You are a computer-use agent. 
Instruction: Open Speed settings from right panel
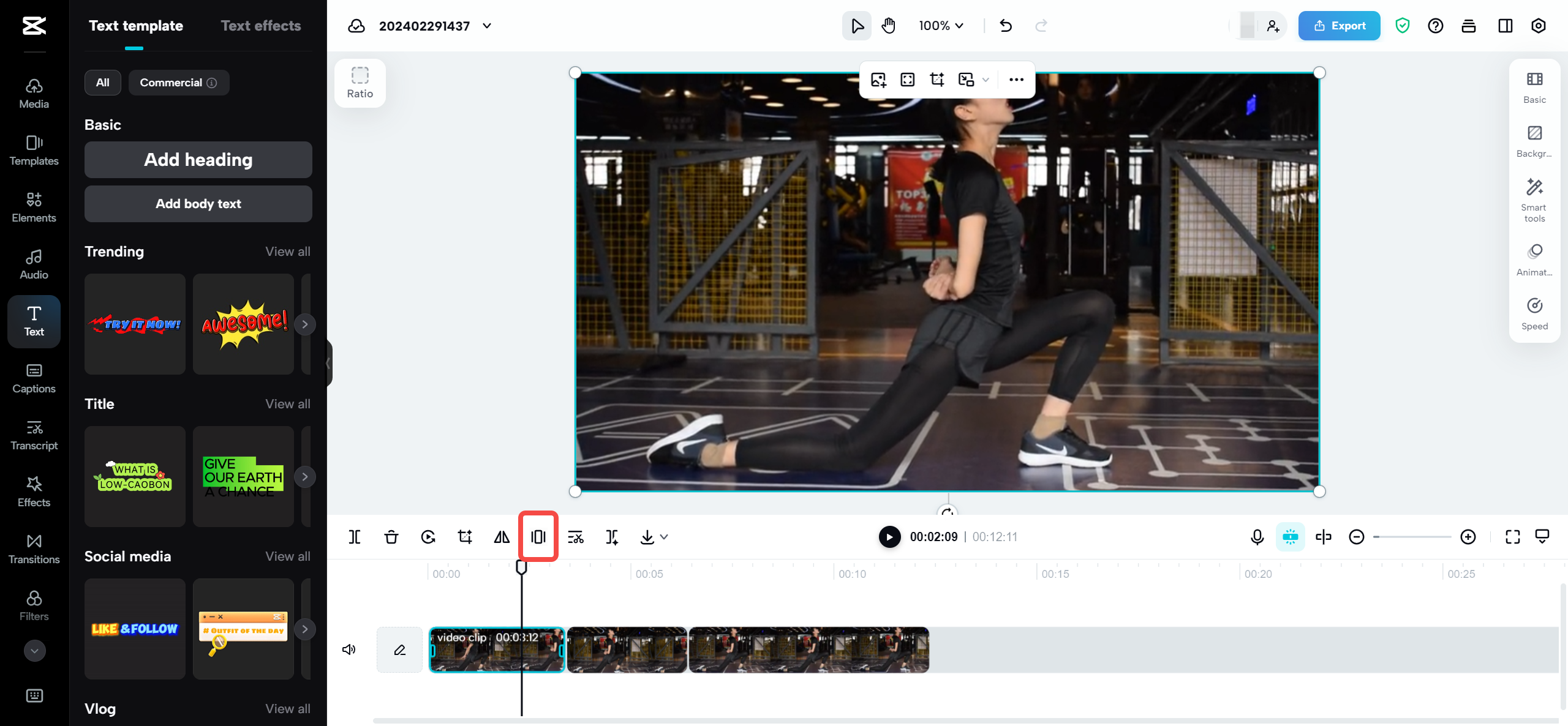click(x=1534, y=313)
